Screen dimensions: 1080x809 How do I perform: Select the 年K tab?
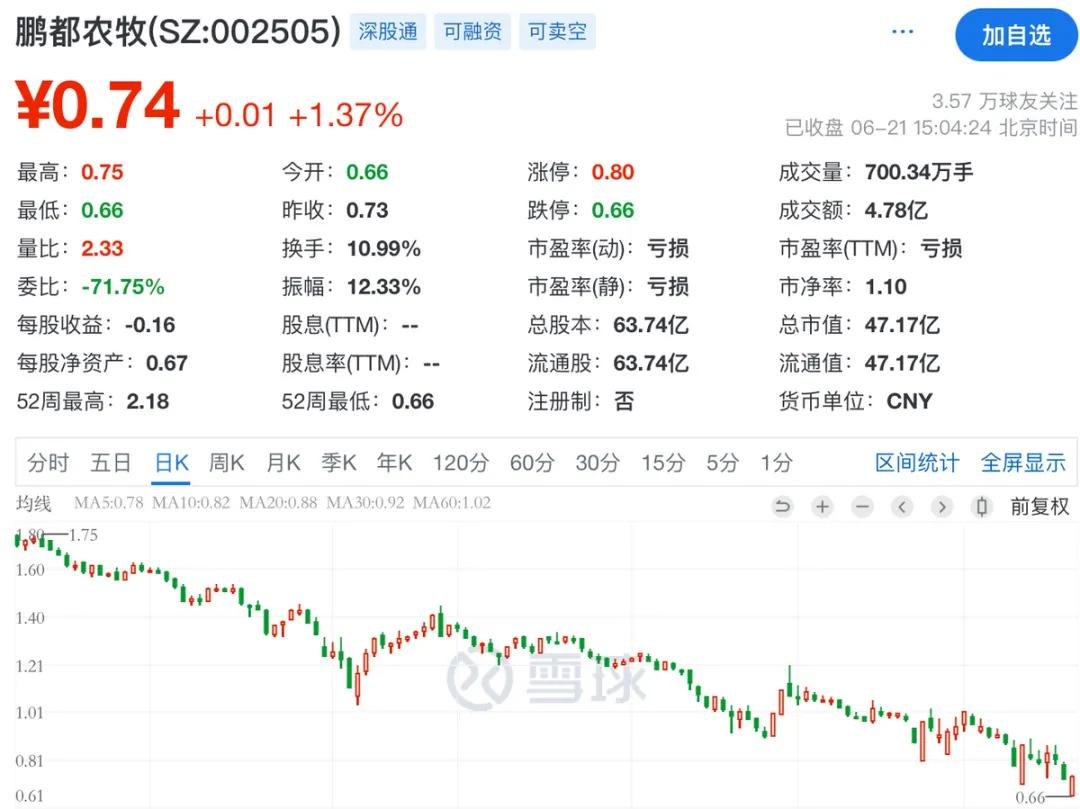pos(395,463)
